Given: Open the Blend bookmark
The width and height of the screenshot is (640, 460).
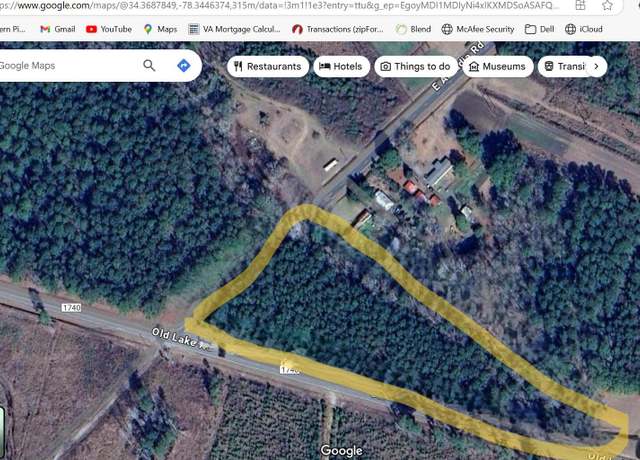Looking at the screenshot, I should [413, 29].
